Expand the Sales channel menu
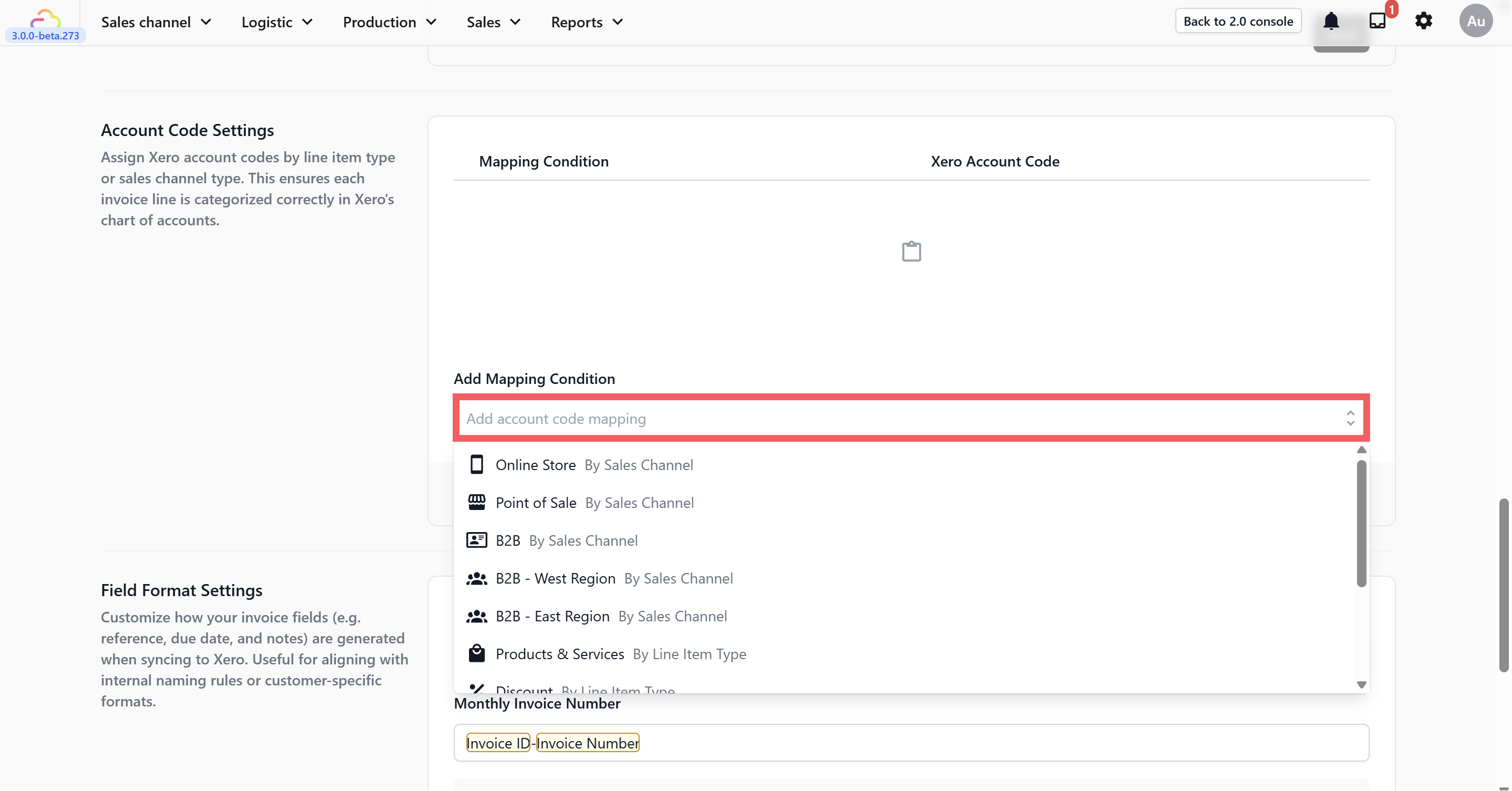 (156, 22)
